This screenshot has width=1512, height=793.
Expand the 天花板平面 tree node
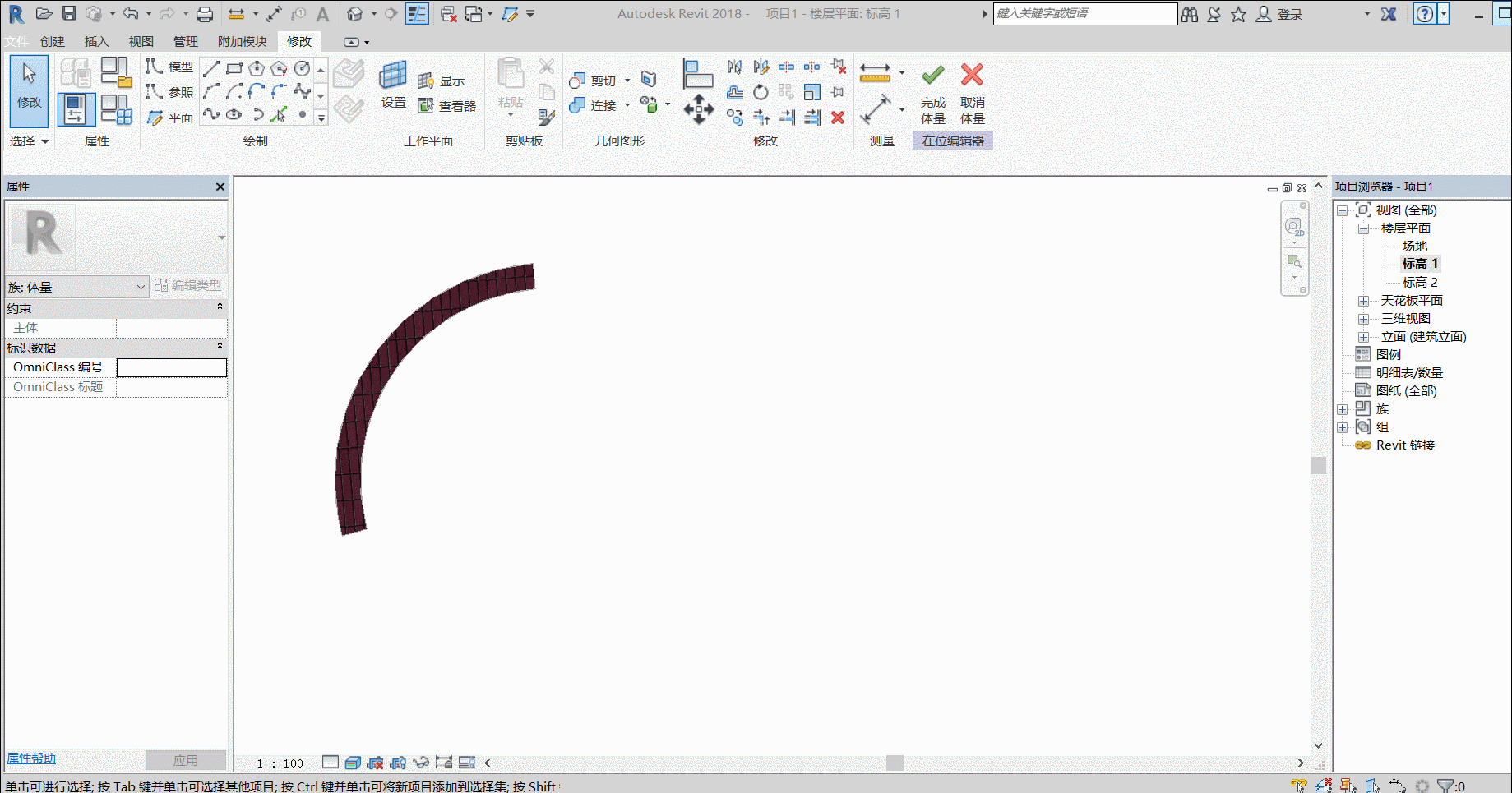click(x=1363, y=301)
